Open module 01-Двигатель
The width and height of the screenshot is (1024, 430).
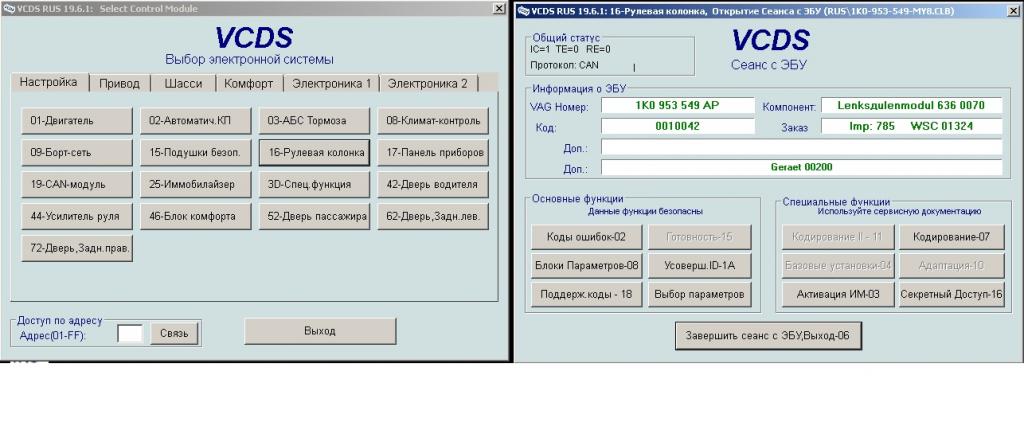click(x=77, y=121)
